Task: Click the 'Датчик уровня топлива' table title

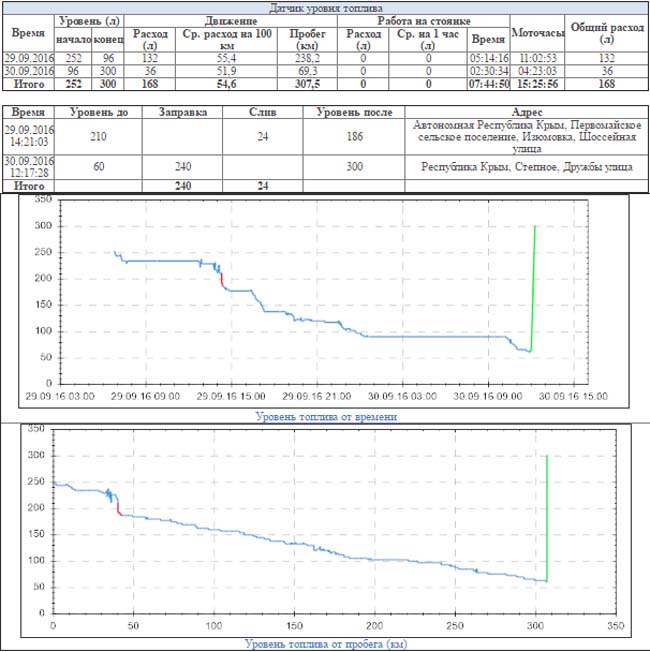Action: tap(324, 7)
